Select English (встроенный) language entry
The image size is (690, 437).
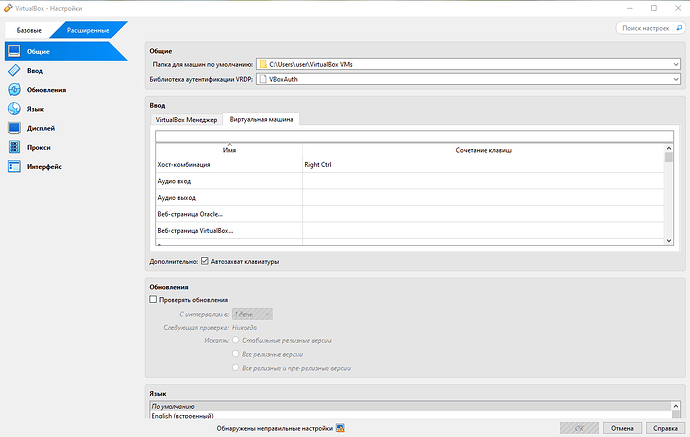pyautogui.click(x=411, y=415)
